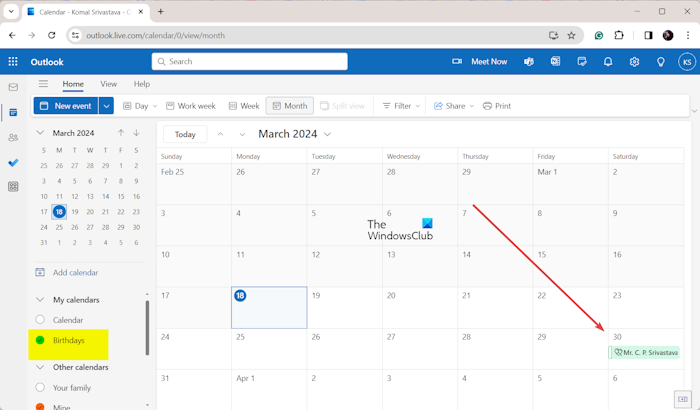The width and height of the screenshot is (700, 410).
Task: Go to next month in mini calendar
Action: point(136,133)
